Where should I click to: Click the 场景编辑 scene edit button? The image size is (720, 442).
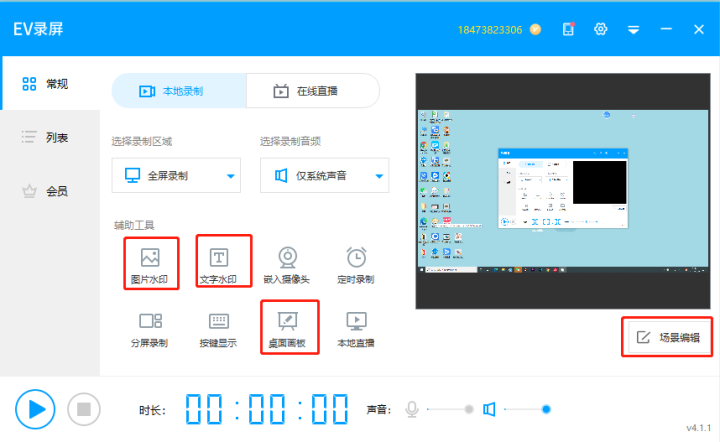coord(669,337)
